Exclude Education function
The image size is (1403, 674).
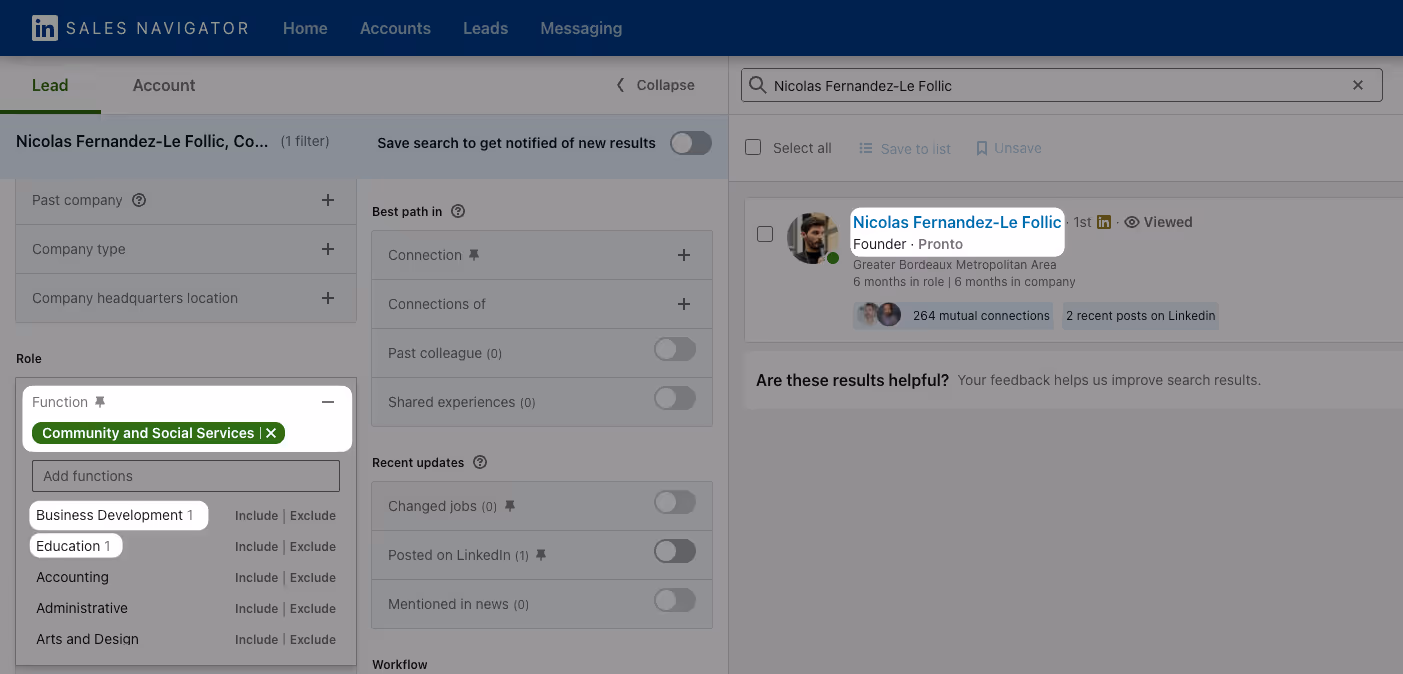click(x=313, y=547)
